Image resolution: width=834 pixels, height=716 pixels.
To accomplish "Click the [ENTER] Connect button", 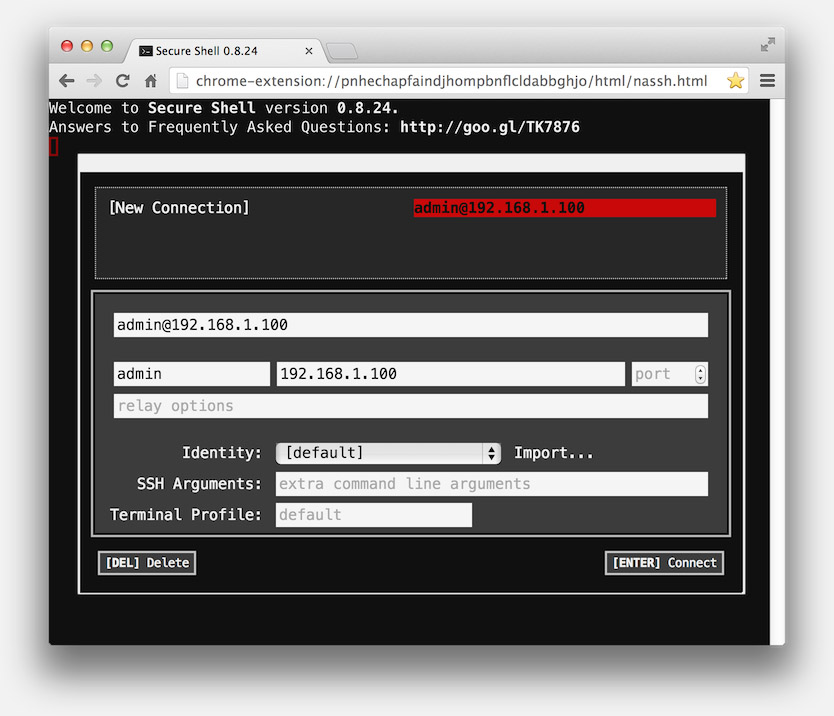I will pyautogui.click(x=664, y=563).
